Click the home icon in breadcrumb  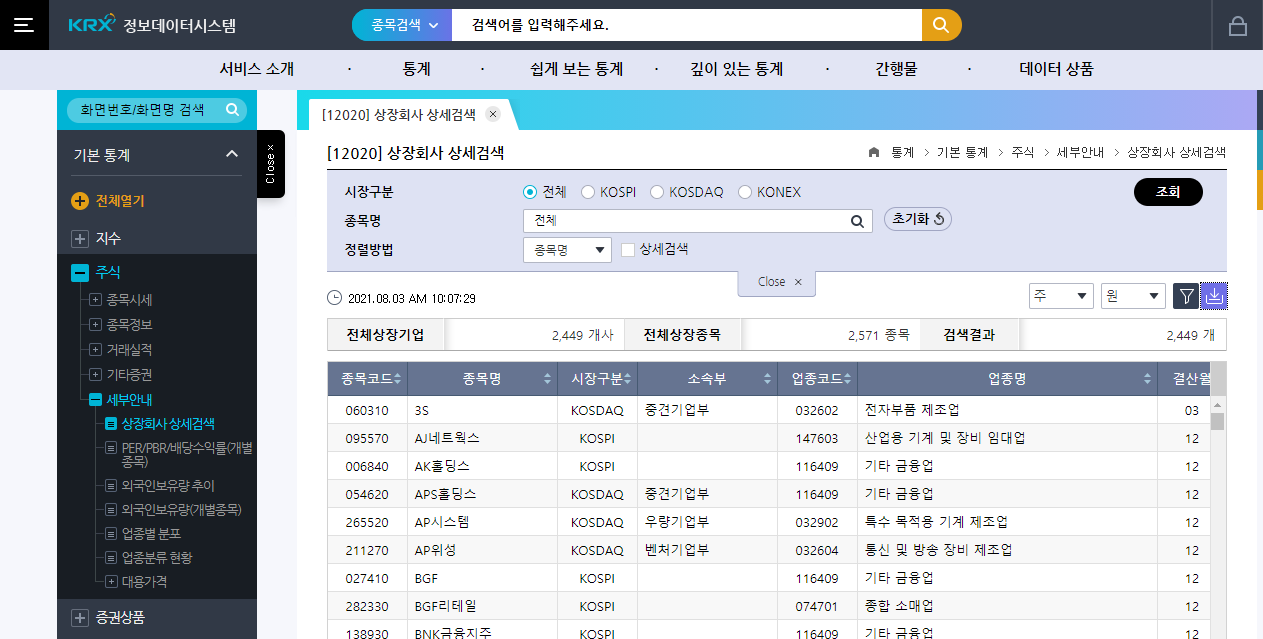874,153
